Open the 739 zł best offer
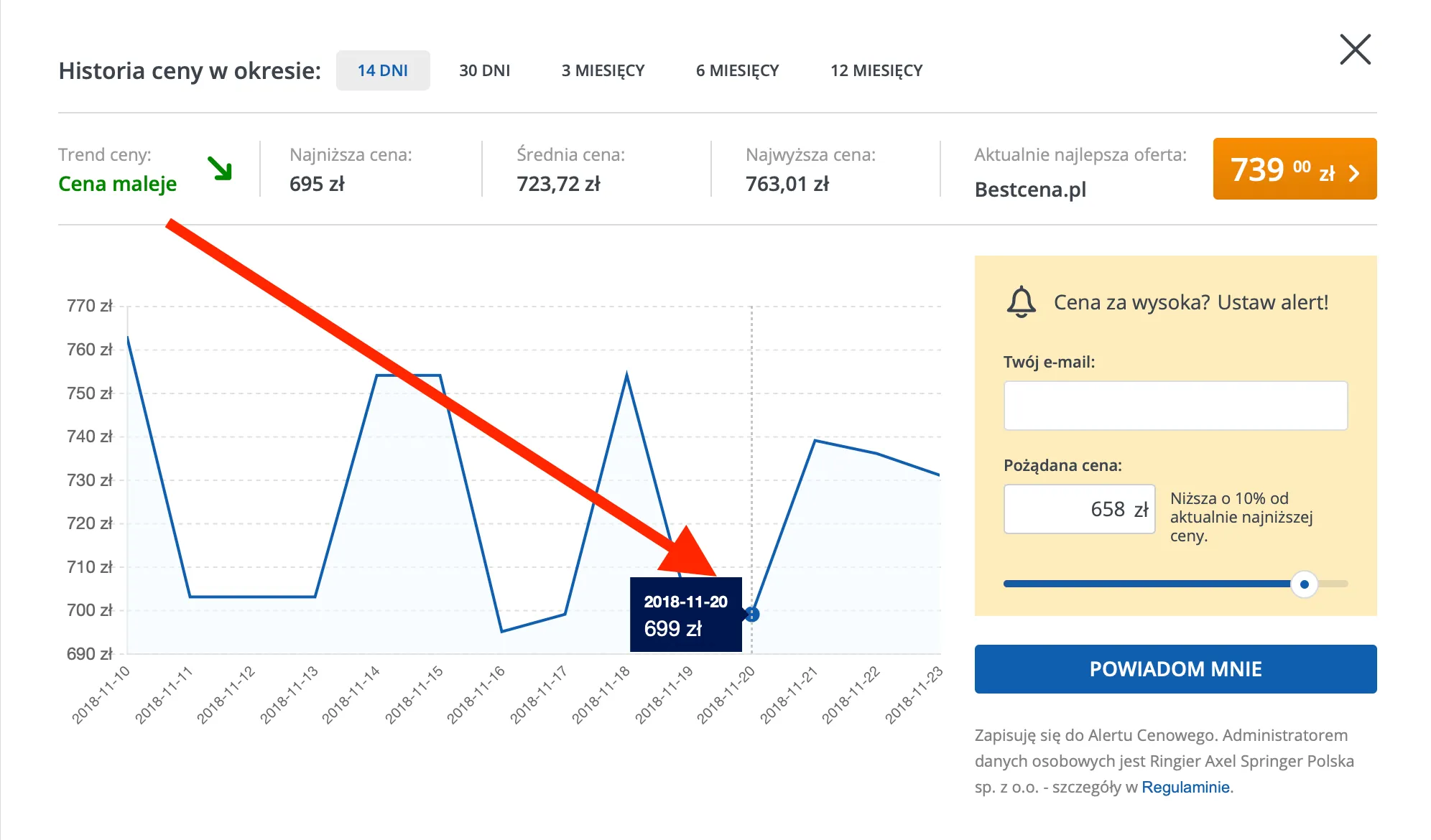Viewport: 1431px width, 840px height. pos(1295,169)
